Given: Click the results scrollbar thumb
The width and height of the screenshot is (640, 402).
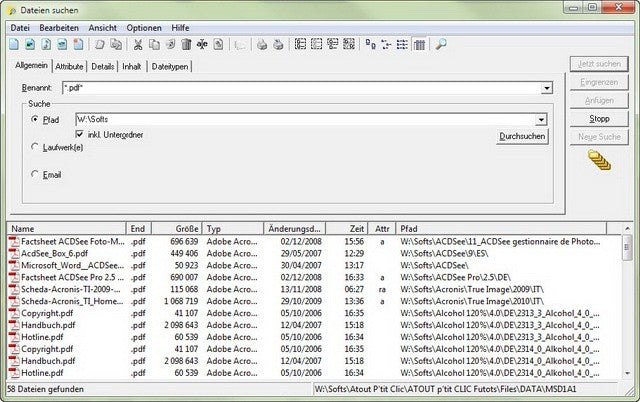Looking at the screenshot, I should click(x=627, y=247).
